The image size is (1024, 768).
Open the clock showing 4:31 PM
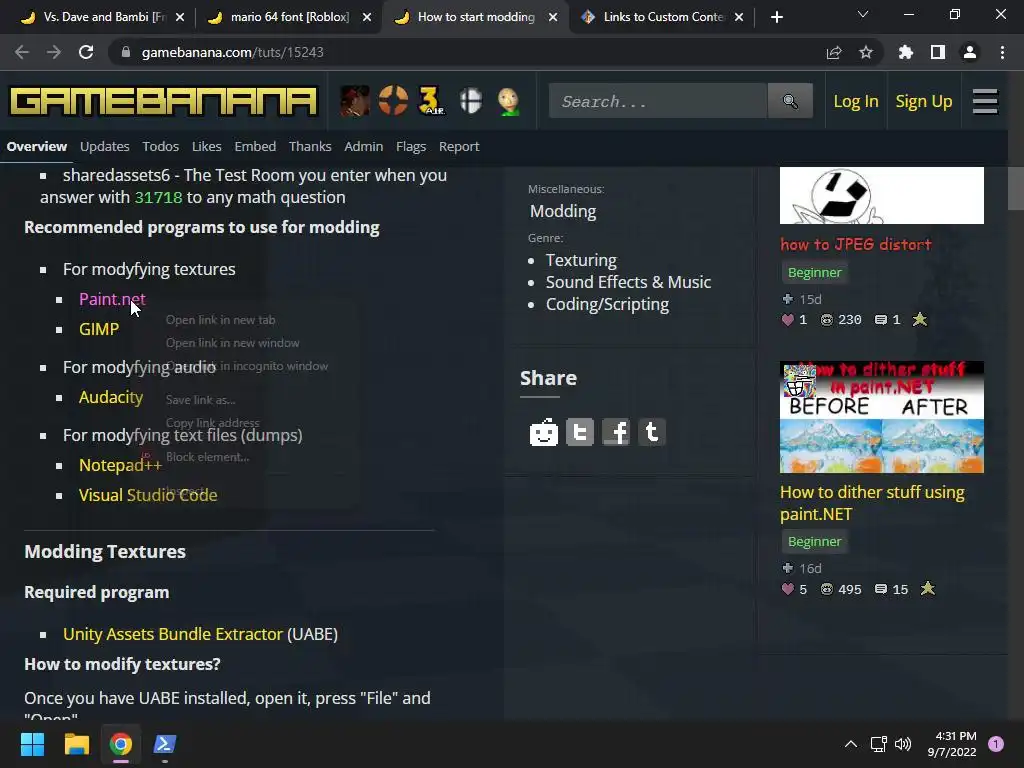coord(952,744)
